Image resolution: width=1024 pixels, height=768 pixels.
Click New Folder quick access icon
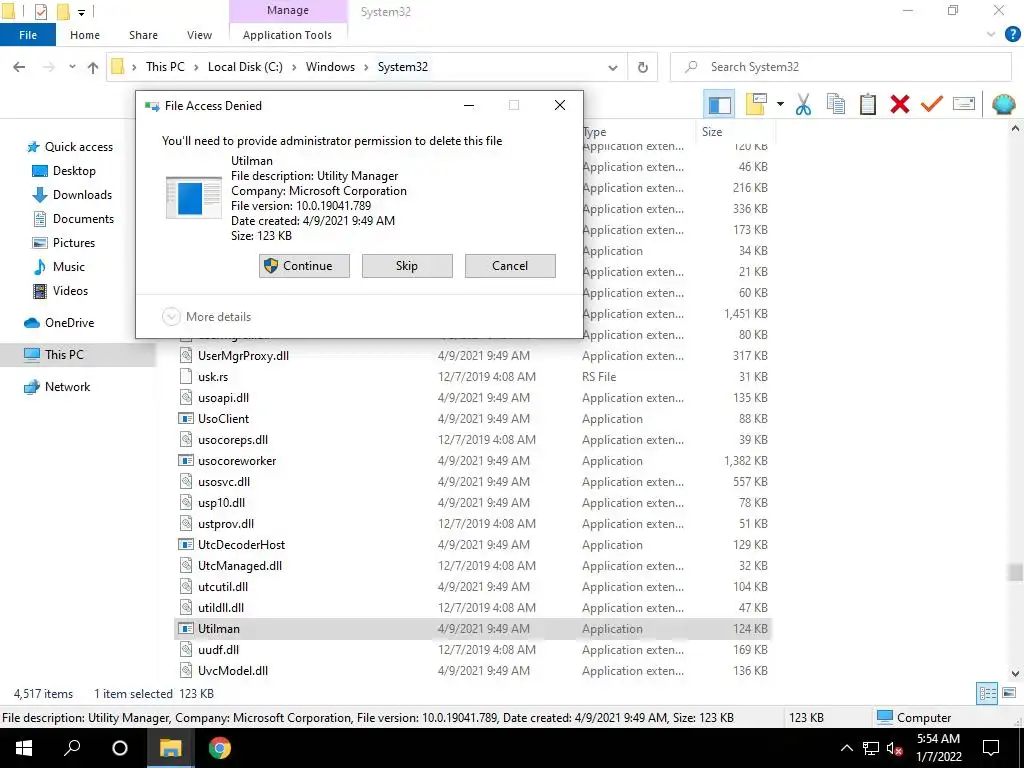click(x=63, y=11)
